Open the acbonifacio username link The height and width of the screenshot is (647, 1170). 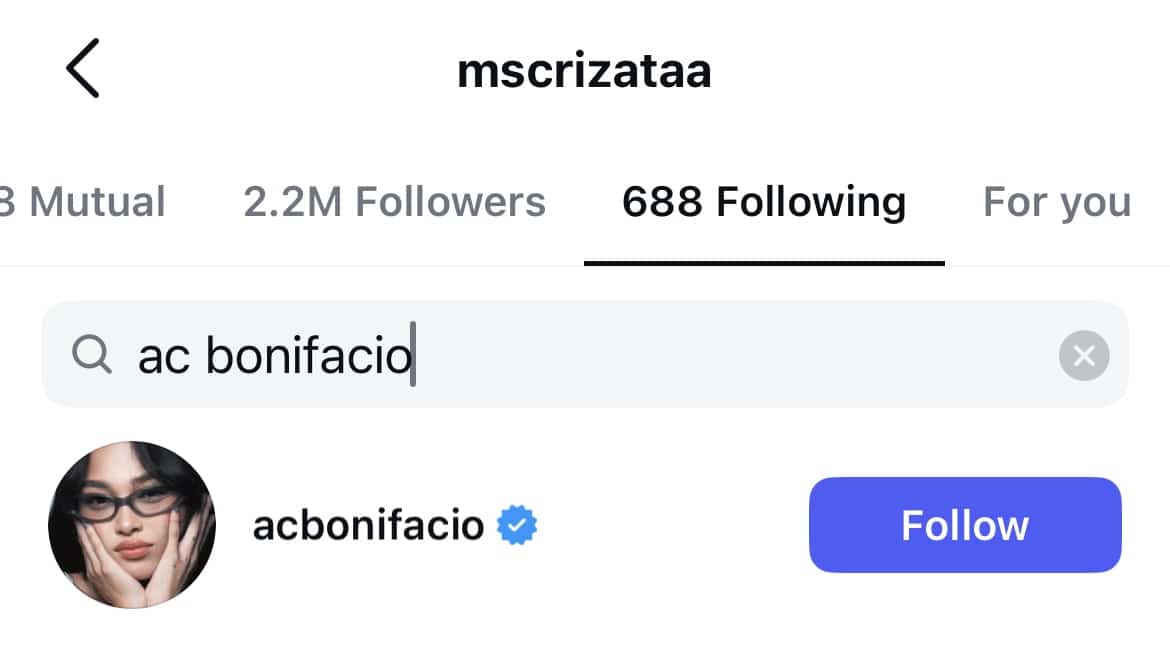click(368, 525)
